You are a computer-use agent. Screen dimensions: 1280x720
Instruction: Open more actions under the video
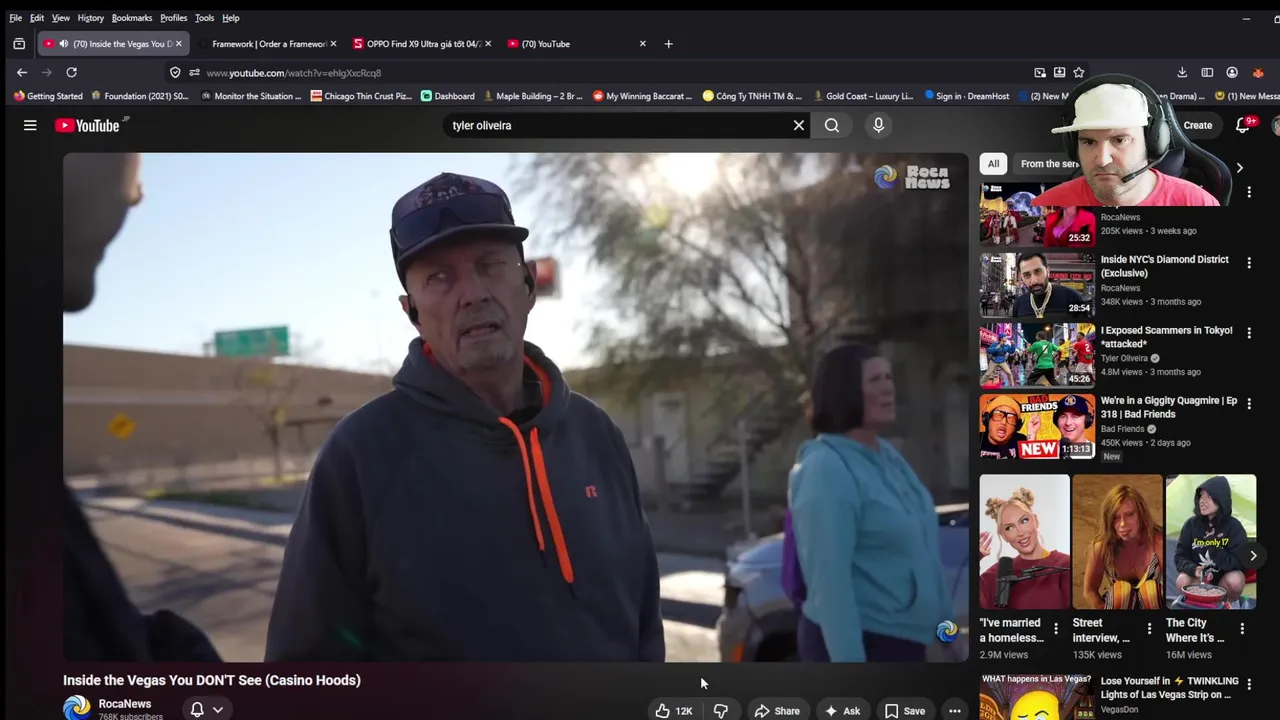[955, 711]
